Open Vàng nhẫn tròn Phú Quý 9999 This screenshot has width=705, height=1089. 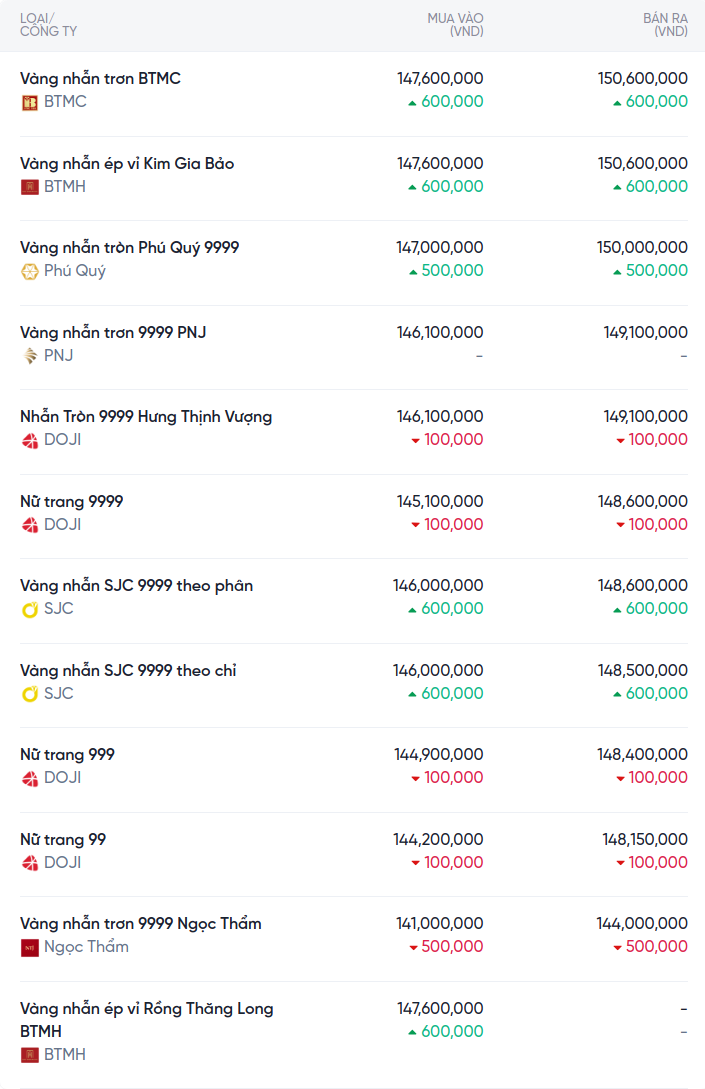(129, 247)
